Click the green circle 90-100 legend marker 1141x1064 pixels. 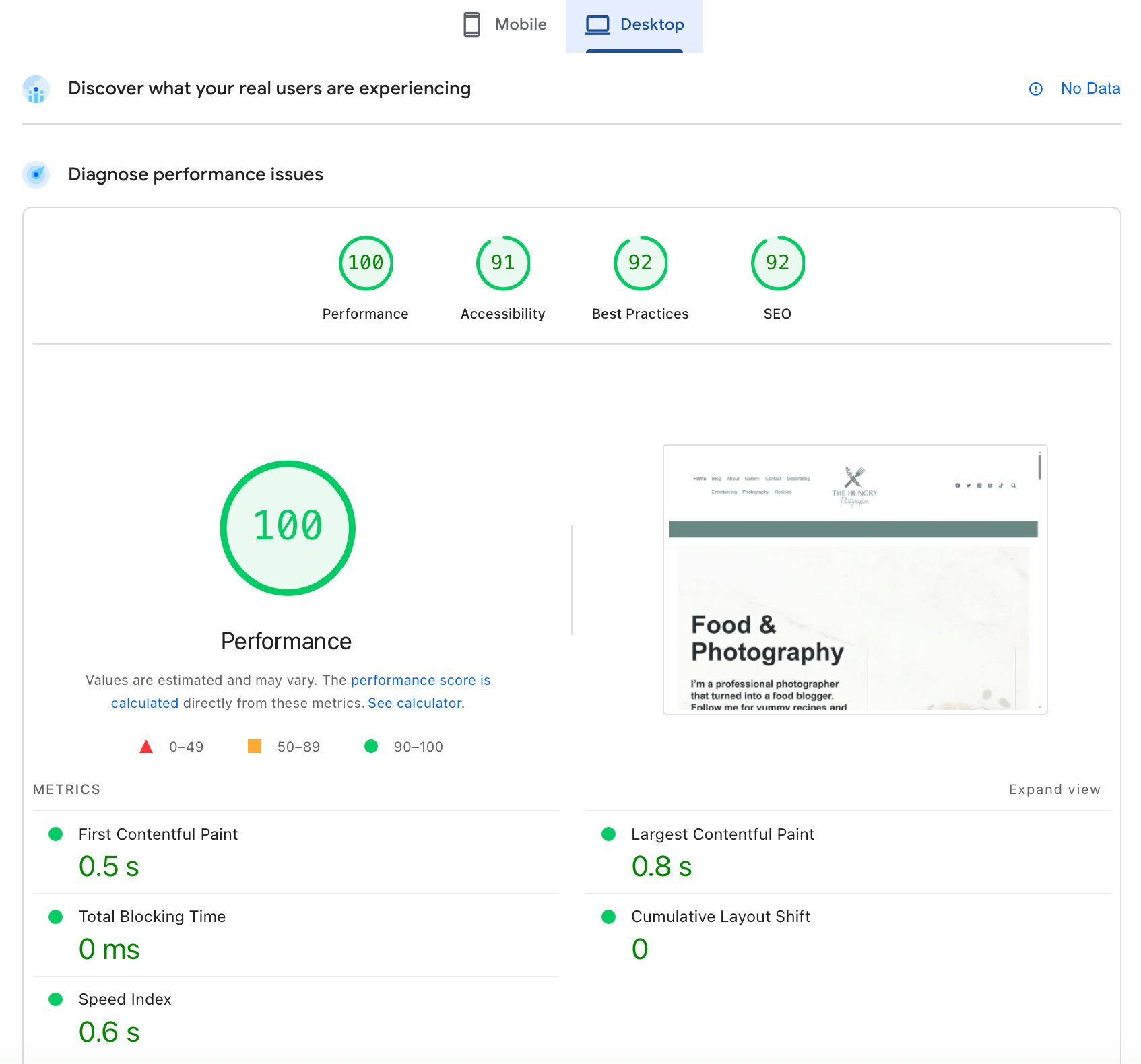pos(371,746)
